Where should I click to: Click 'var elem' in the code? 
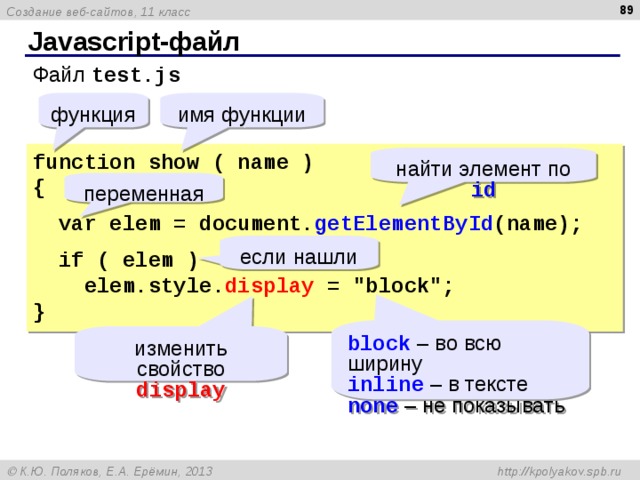point(109,224)
